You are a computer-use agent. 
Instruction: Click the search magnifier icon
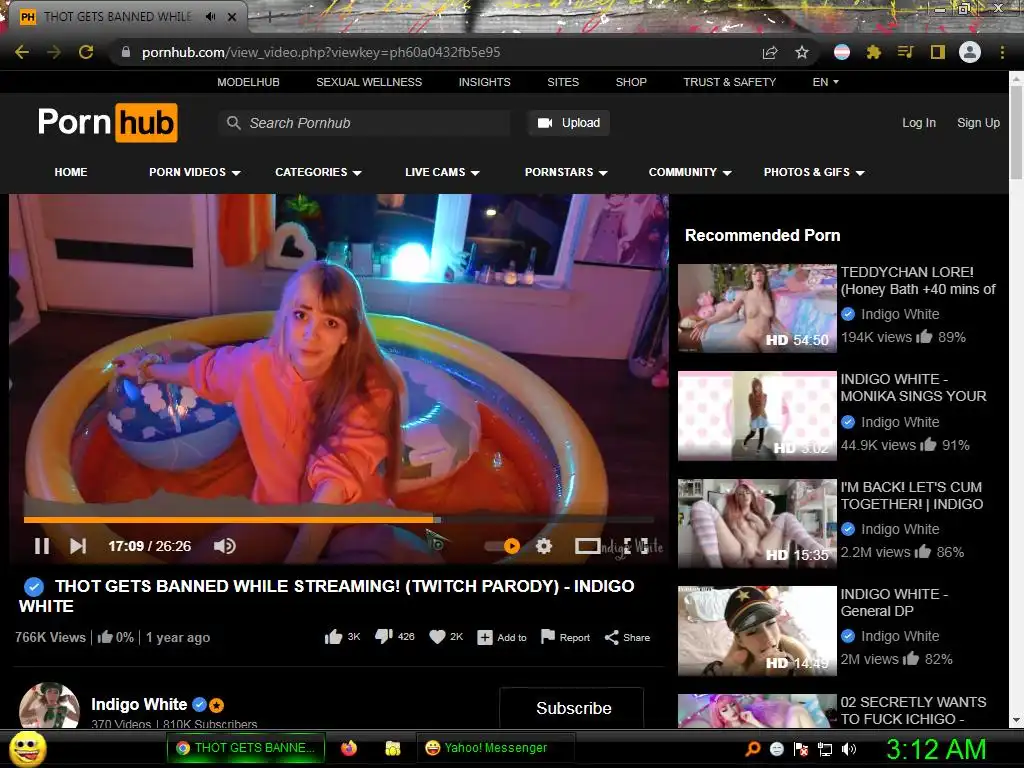(233, 123)
